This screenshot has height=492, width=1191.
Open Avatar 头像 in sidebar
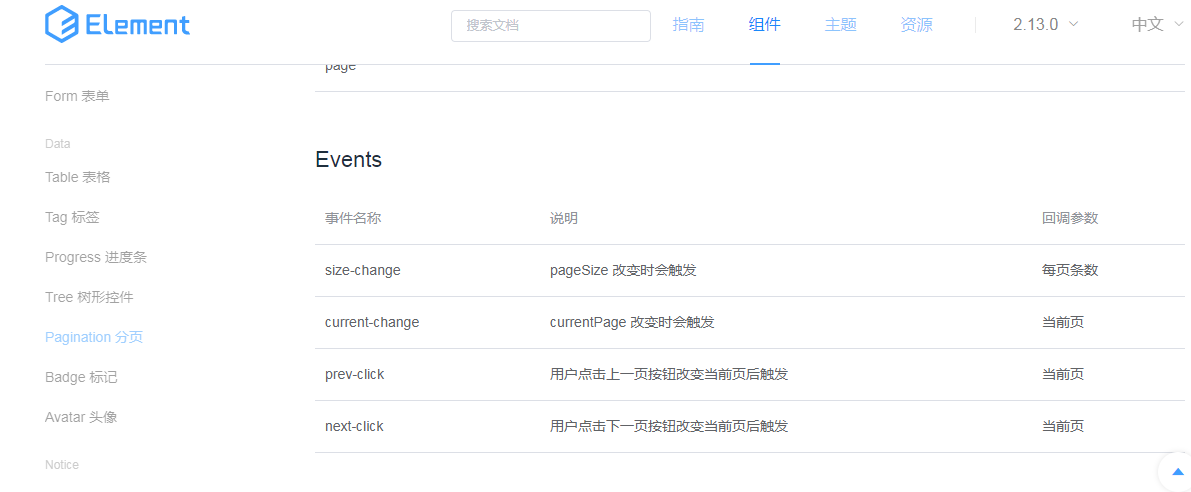[81, 417]
